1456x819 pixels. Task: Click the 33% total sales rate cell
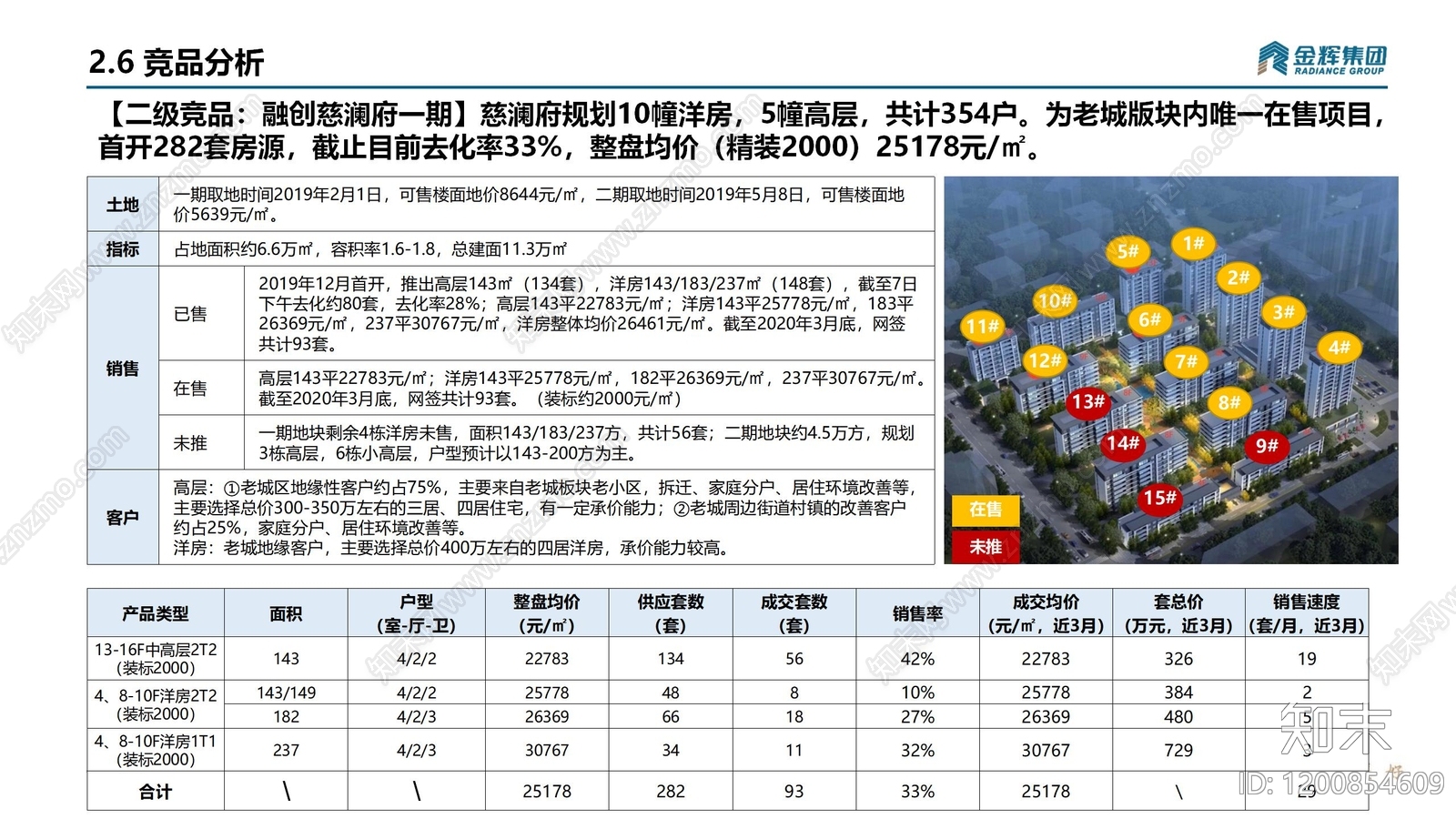click(x=917, y=792)
